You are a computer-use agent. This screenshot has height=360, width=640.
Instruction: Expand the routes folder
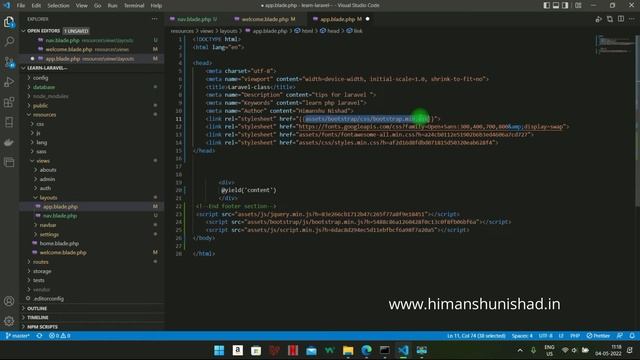(x=40, y=262)
